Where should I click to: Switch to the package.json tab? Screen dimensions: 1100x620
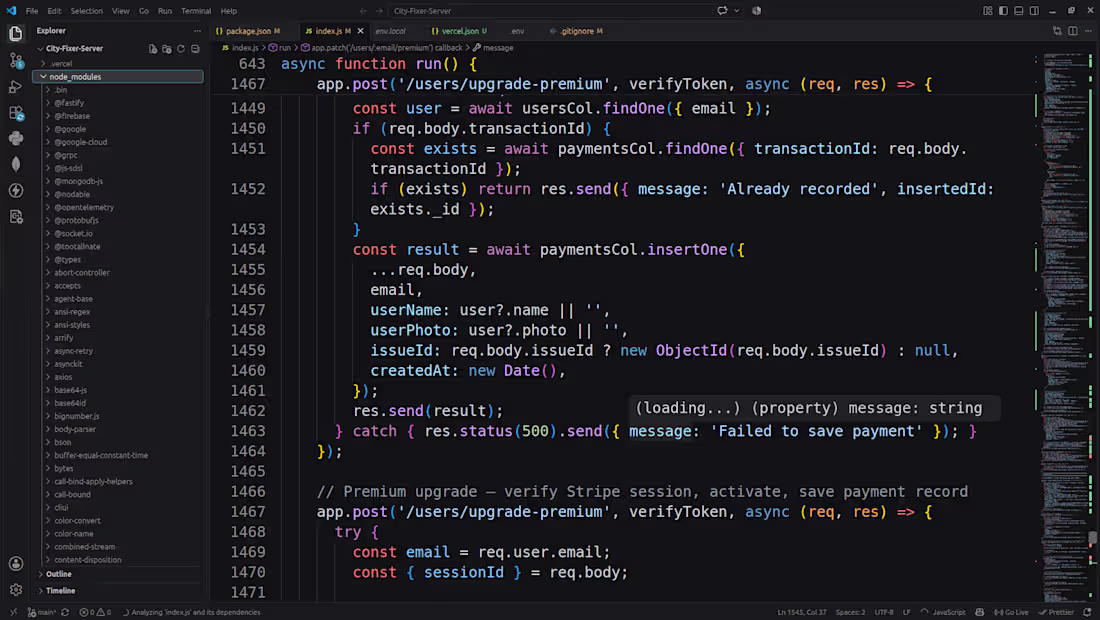coord(248,31)
